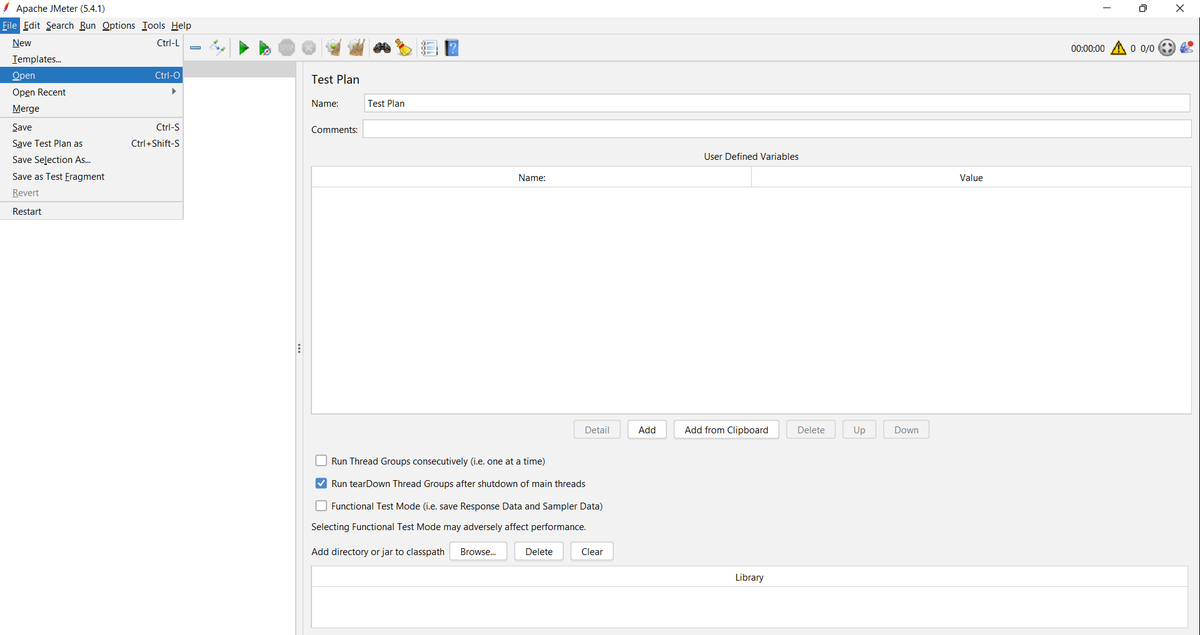Click the classpath Delete button beside Browse
The height and width of the screenshot is (635, 1200).
pos(539,551)
